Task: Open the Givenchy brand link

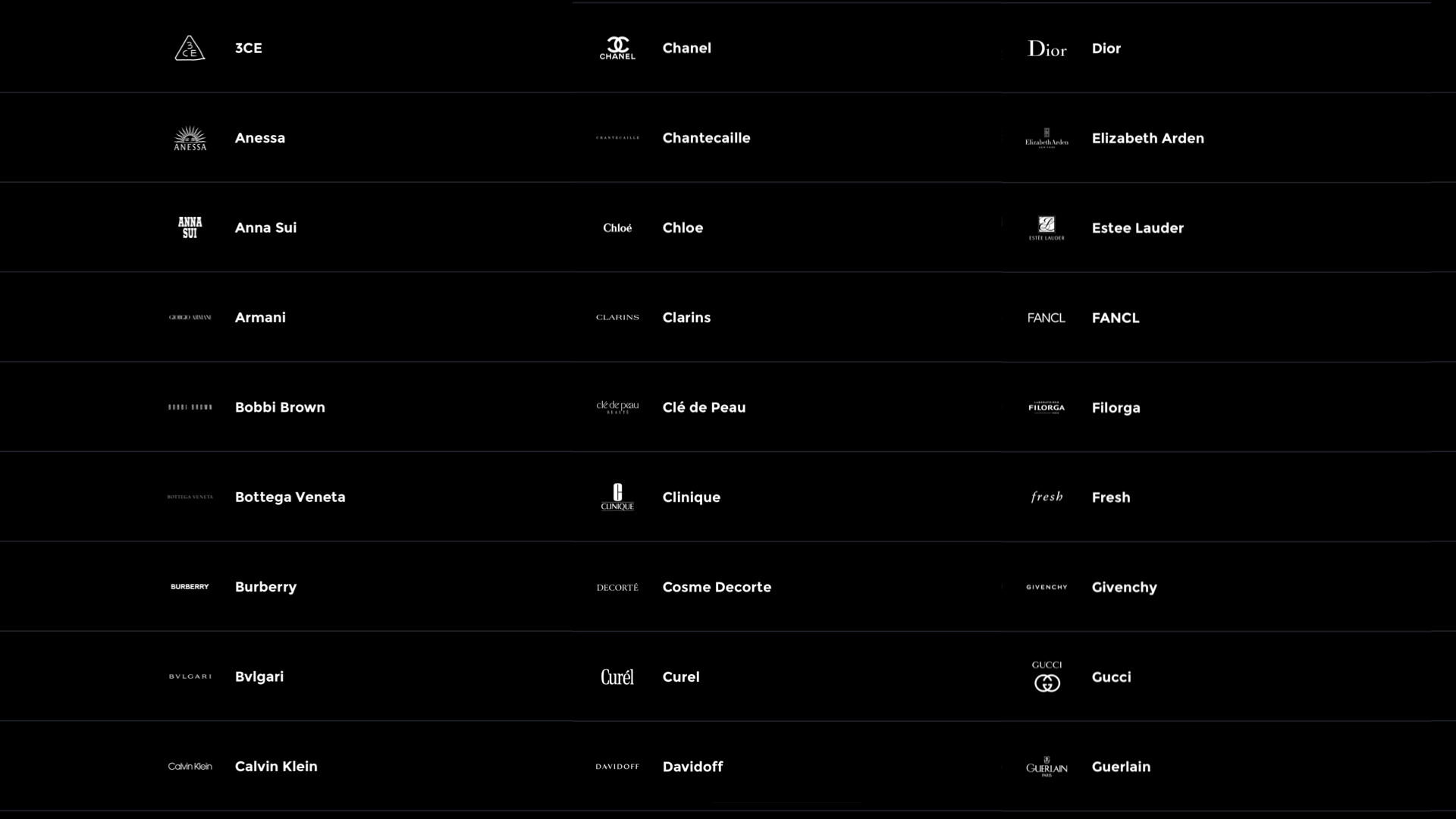Action: pyautogui.click(x=1124, y=587)
